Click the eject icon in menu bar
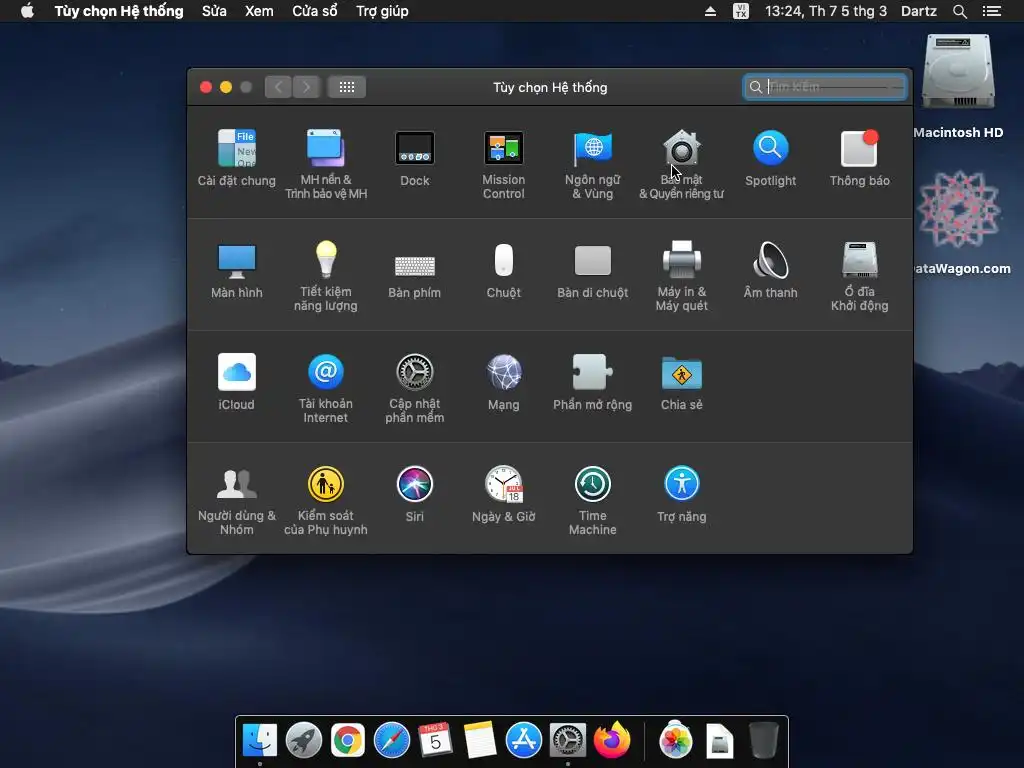 click(x=711, y=11)
